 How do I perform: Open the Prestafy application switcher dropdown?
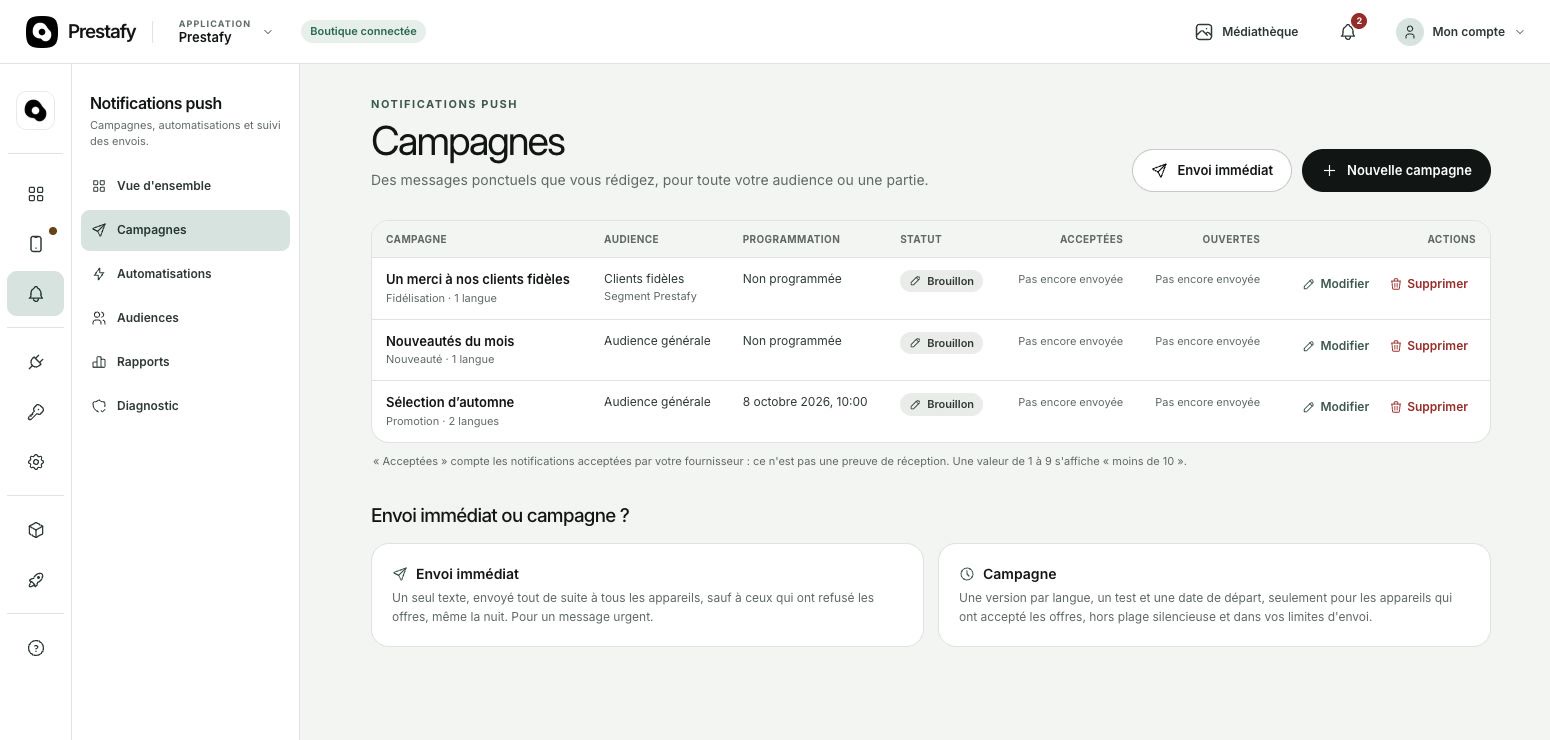click(225, 32)
